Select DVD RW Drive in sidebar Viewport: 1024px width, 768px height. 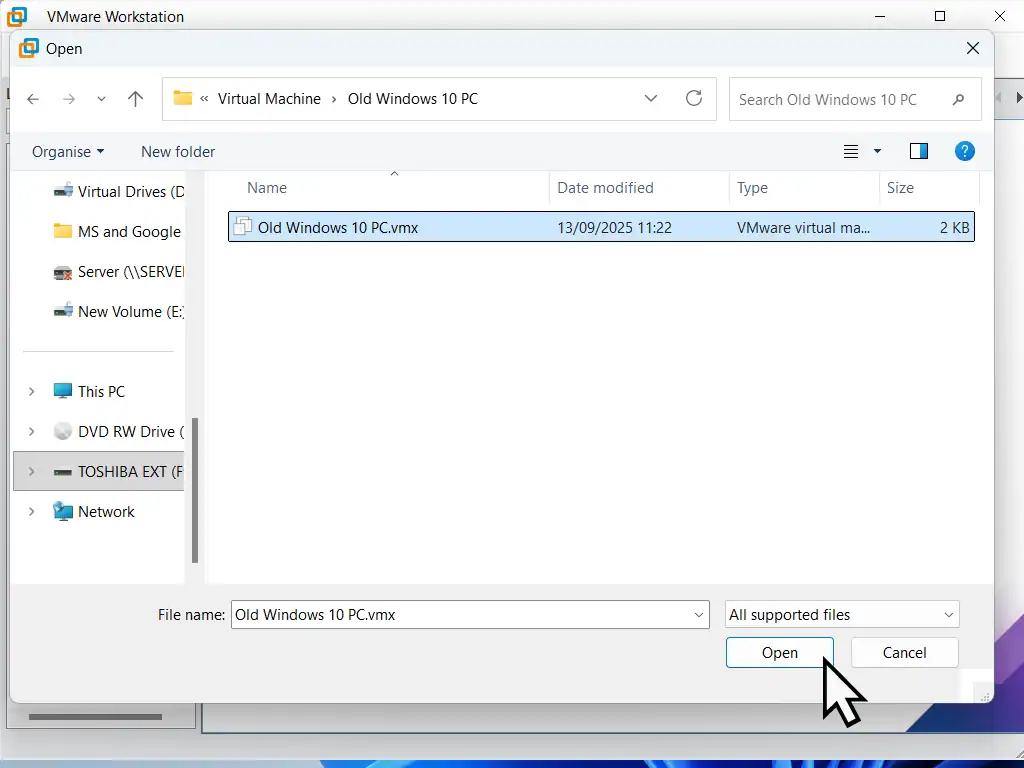pos(131,432)
